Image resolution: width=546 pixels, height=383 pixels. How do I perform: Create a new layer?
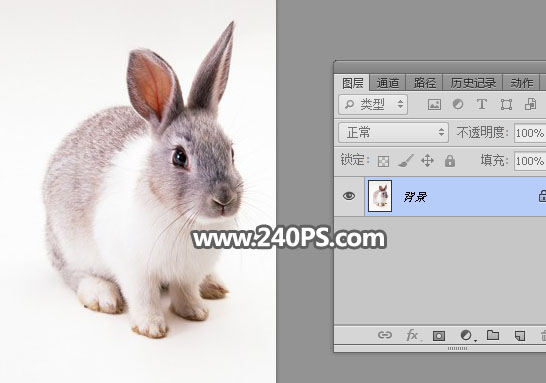[520, 336]
